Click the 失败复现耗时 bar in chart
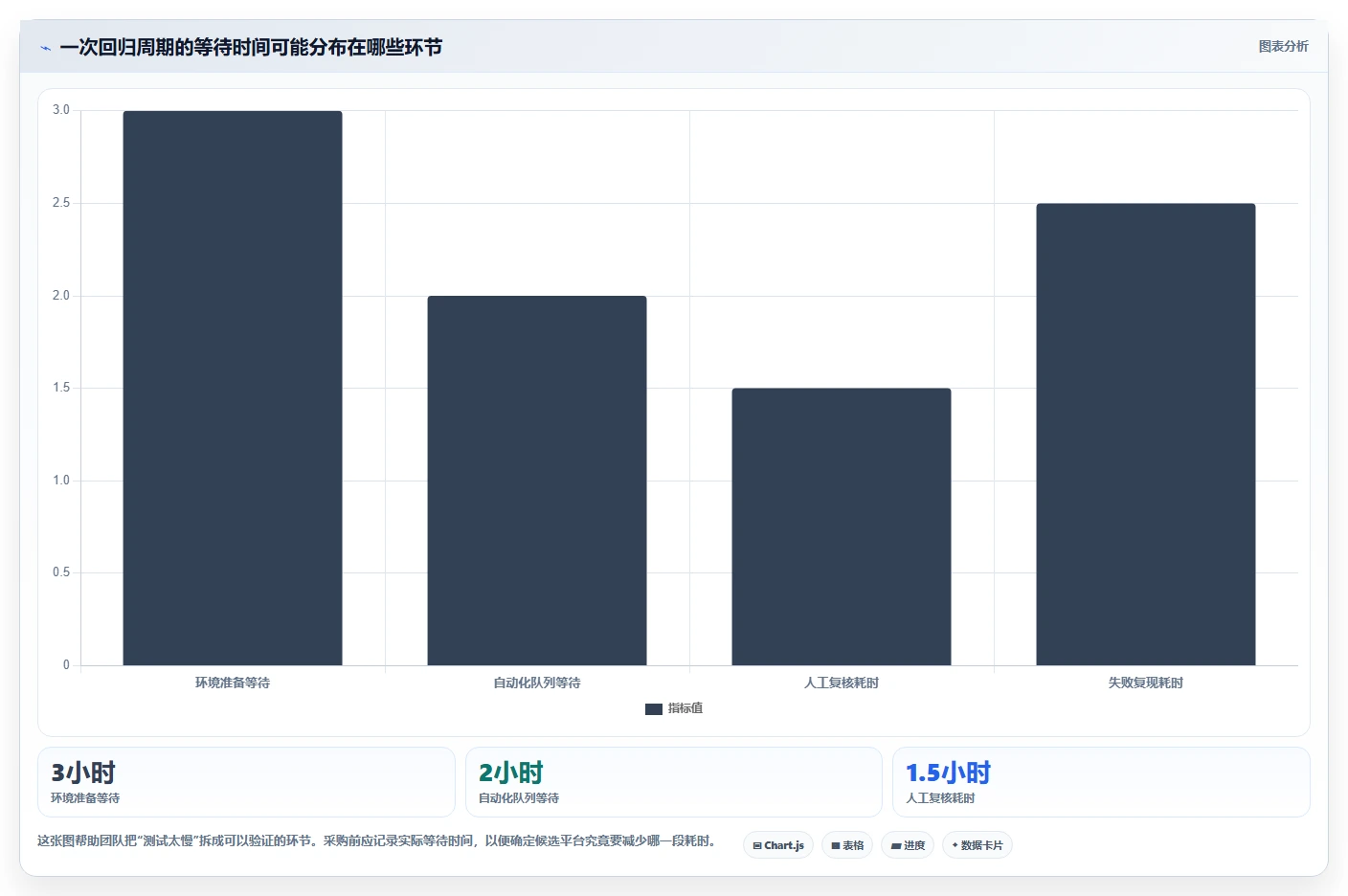1348x896 pixels. tap(1146, 434)
